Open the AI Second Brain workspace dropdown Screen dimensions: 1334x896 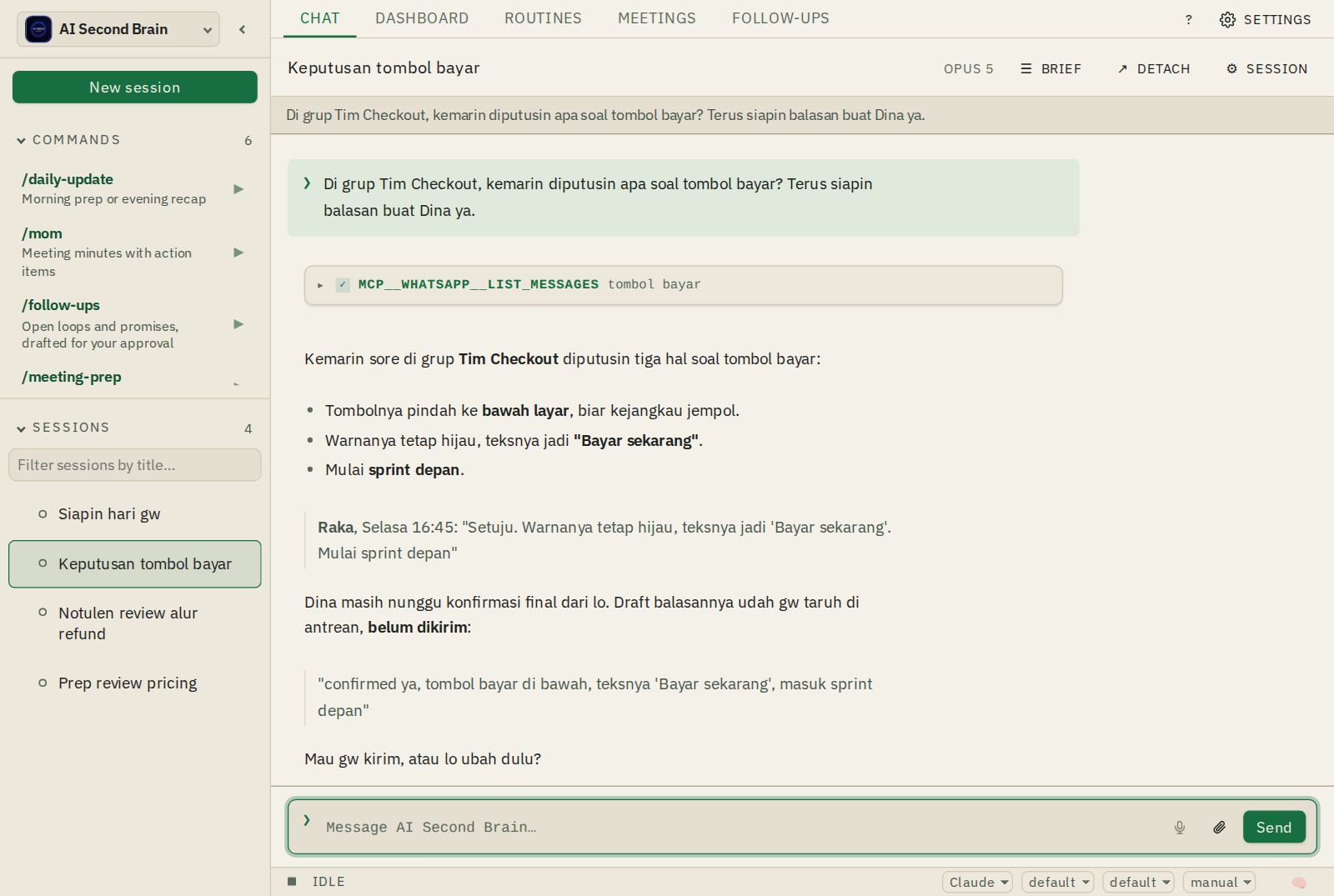[x=118, y=29]
